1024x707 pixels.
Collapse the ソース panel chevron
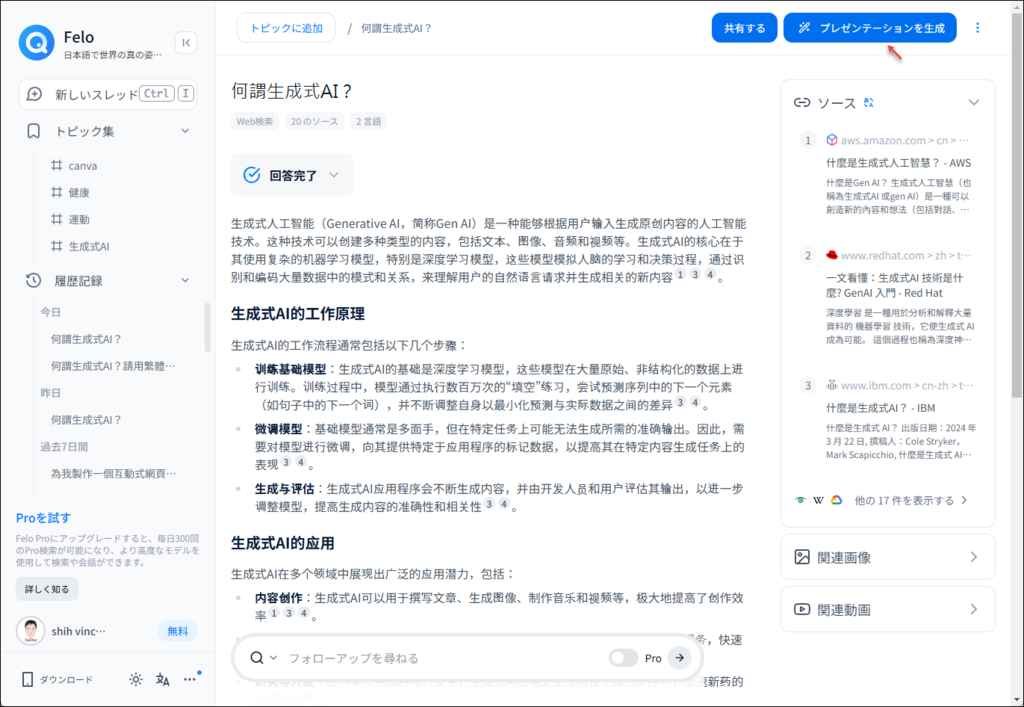point(974,102)
